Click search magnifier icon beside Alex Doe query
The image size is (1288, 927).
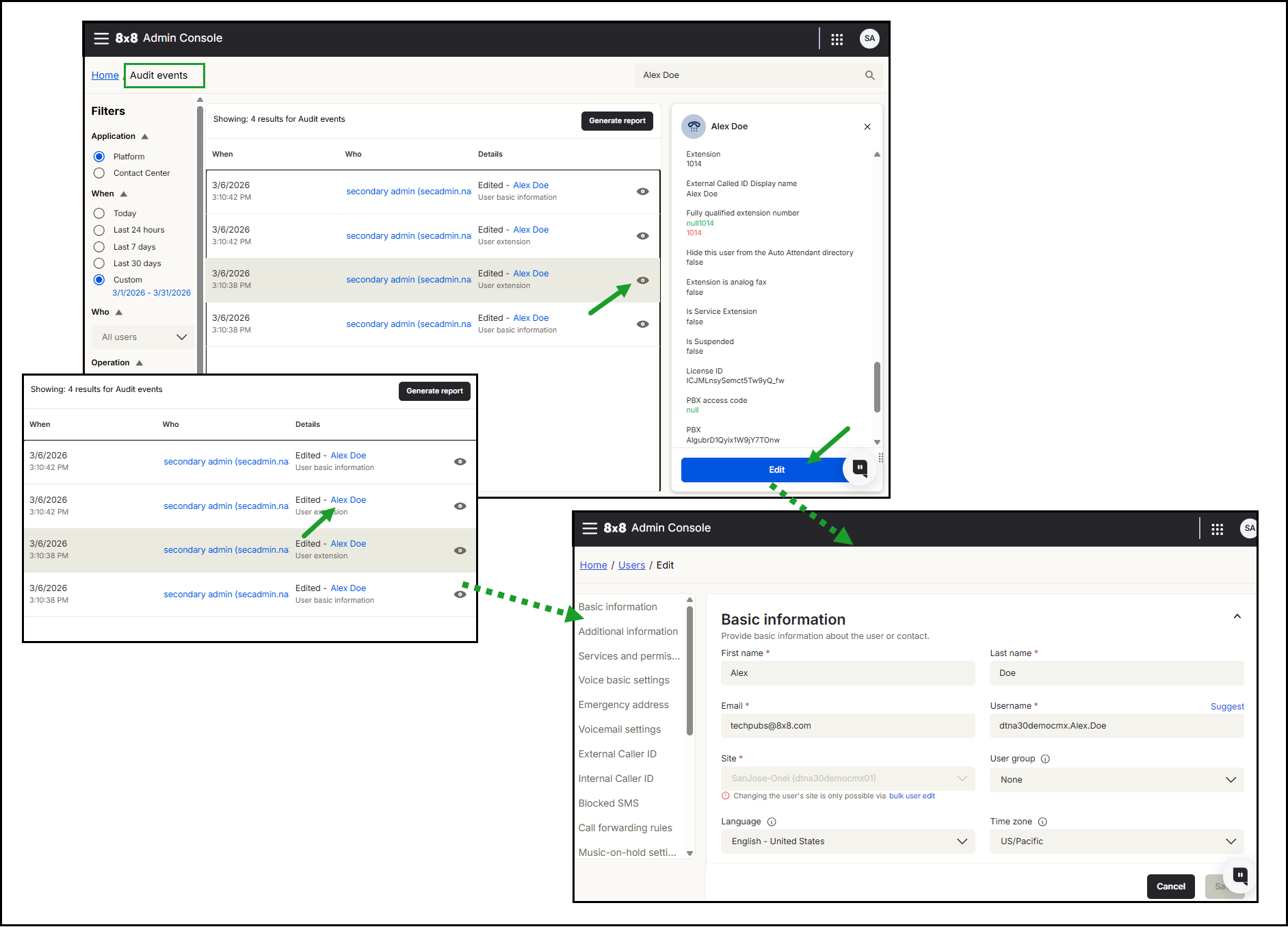pyautogui.click(x=869, y=75)
